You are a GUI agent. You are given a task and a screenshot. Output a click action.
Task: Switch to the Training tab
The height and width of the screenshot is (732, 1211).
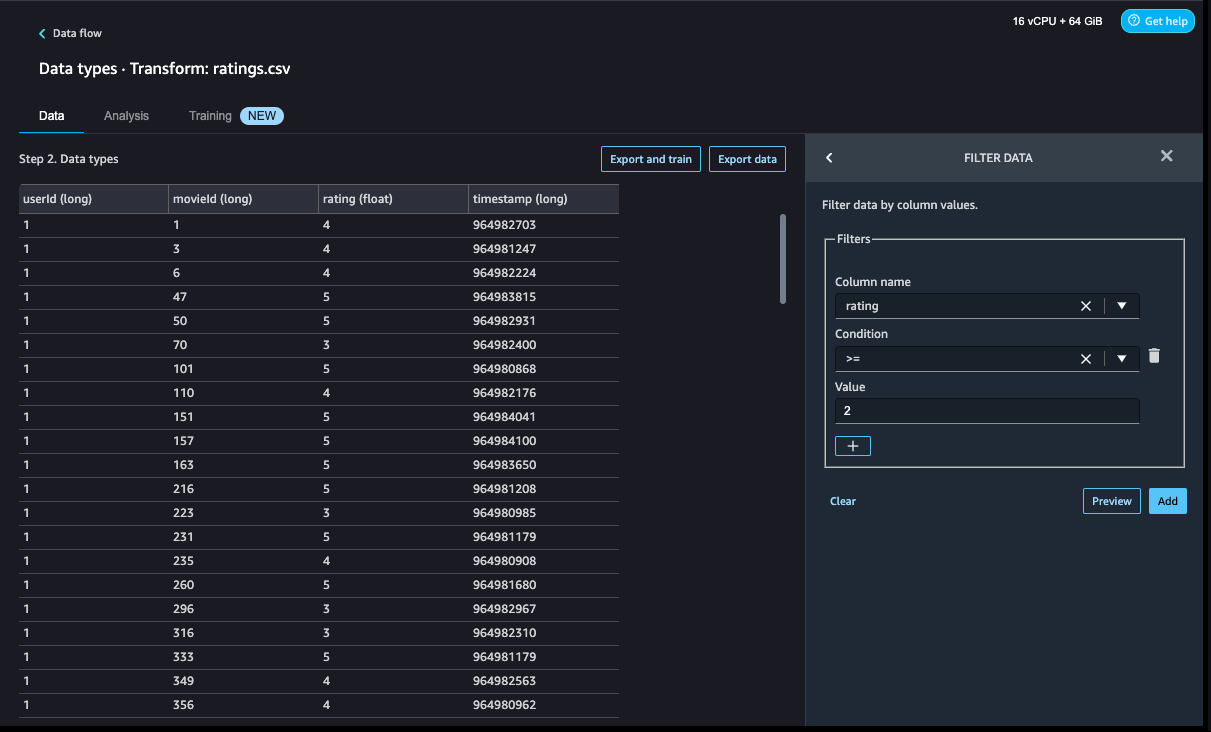pos(236,116)
